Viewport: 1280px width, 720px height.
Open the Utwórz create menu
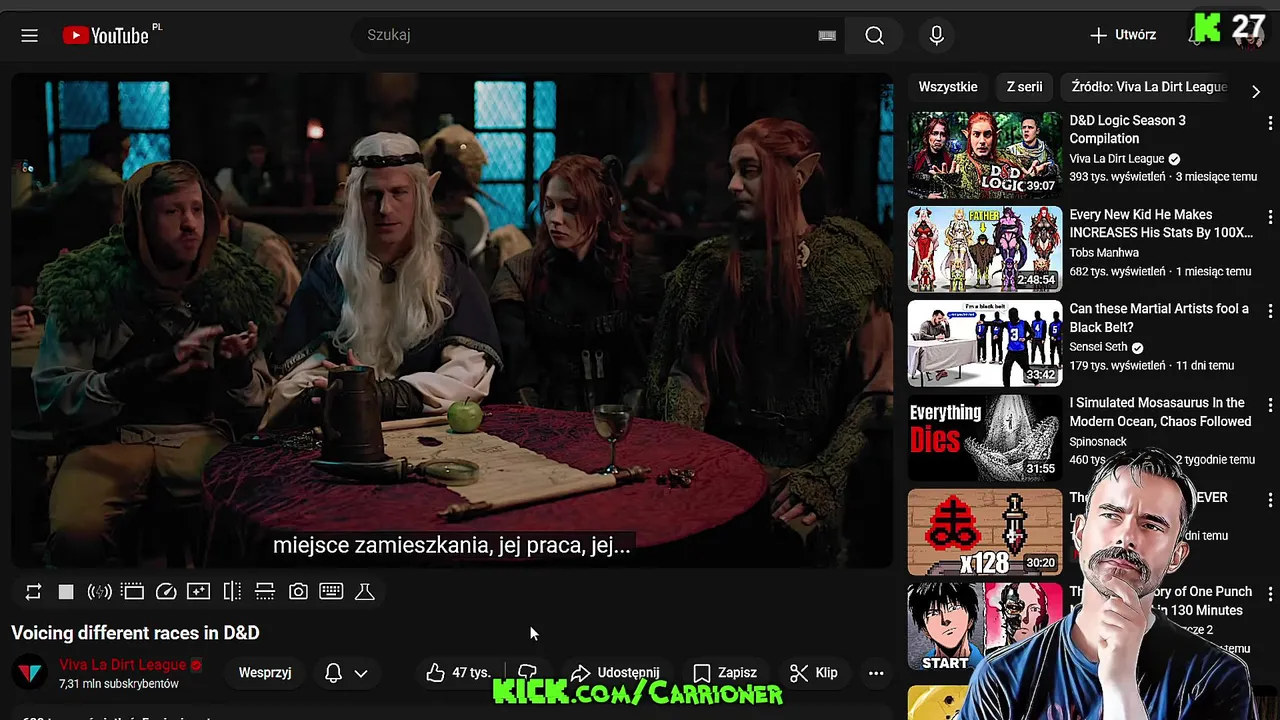pyautogui.click(x=1123, y=35)
